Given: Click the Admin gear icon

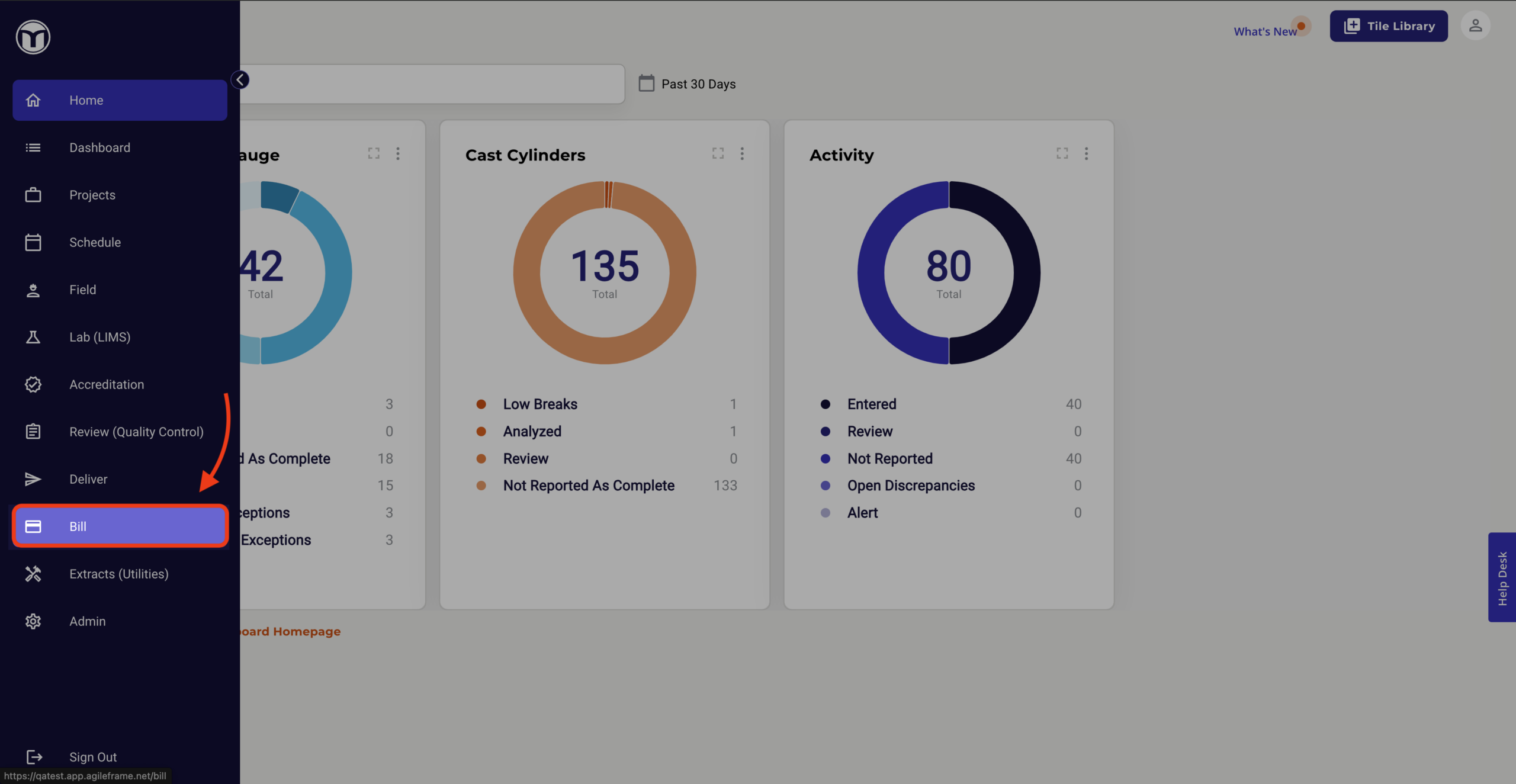Looking at the screenshot, I should 33,621.
